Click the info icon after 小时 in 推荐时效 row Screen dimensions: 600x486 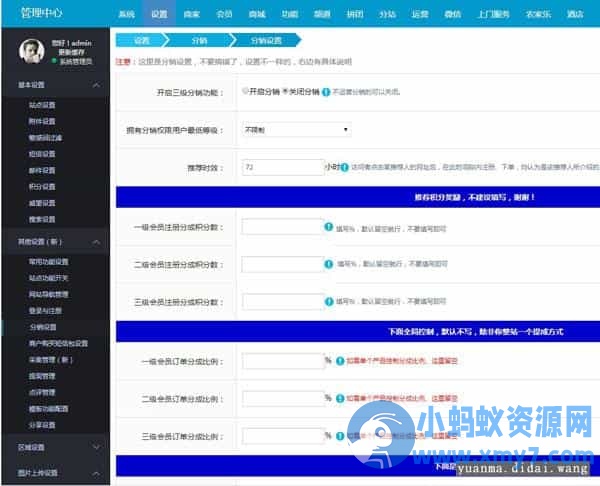click(344, 167)
